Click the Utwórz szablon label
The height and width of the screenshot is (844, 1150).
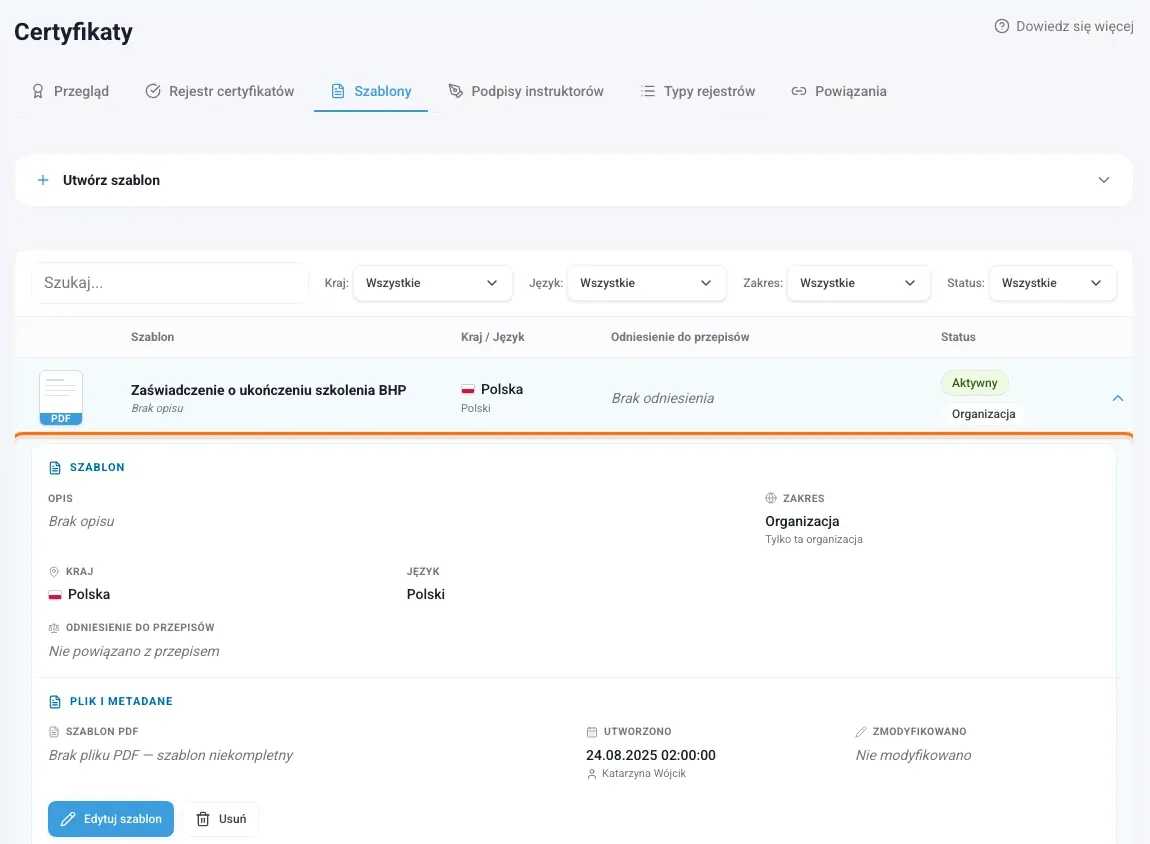[x=111, y=180]
